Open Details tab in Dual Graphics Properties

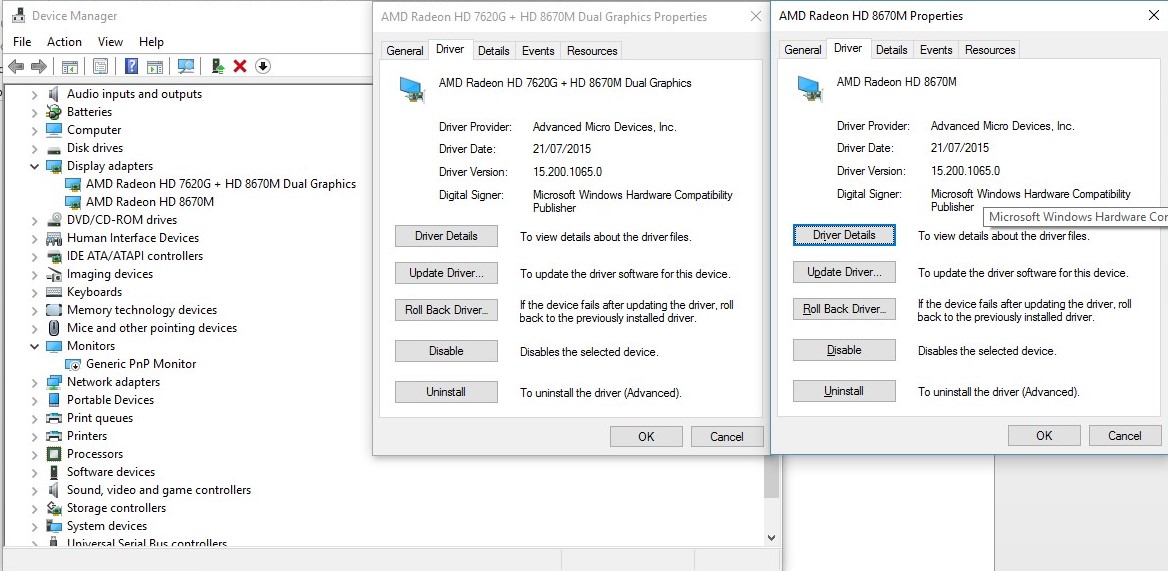493,51
